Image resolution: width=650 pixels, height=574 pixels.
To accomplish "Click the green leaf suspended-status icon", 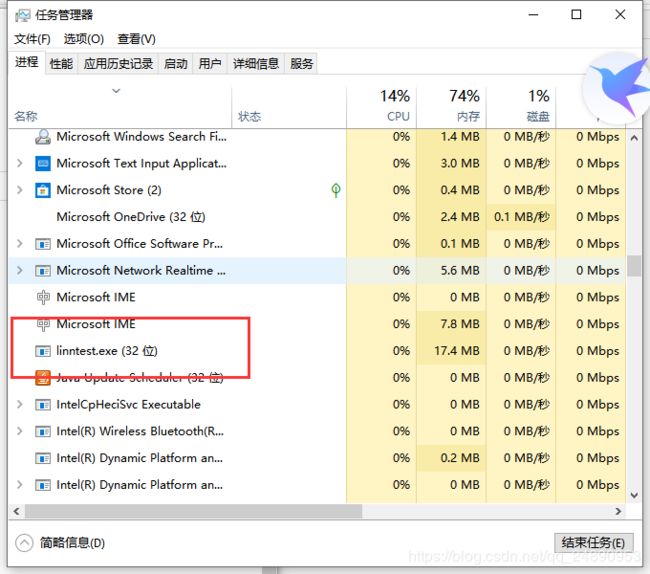I will [x=336, y=190].
